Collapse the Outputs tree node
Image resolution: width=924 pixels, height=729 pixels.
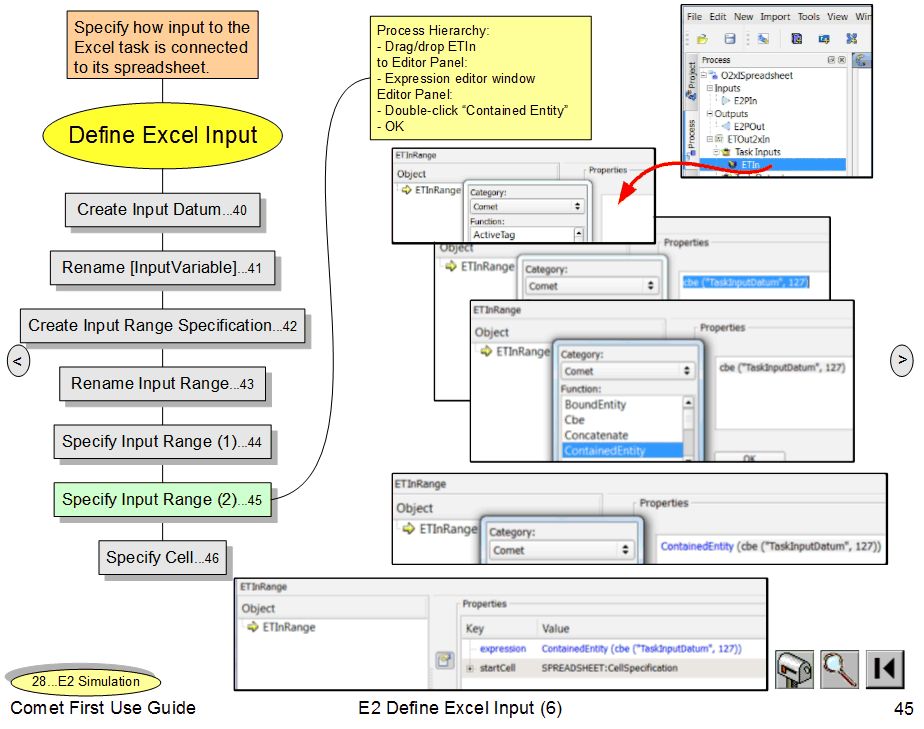pyautogui.click(x=710, y=114)
